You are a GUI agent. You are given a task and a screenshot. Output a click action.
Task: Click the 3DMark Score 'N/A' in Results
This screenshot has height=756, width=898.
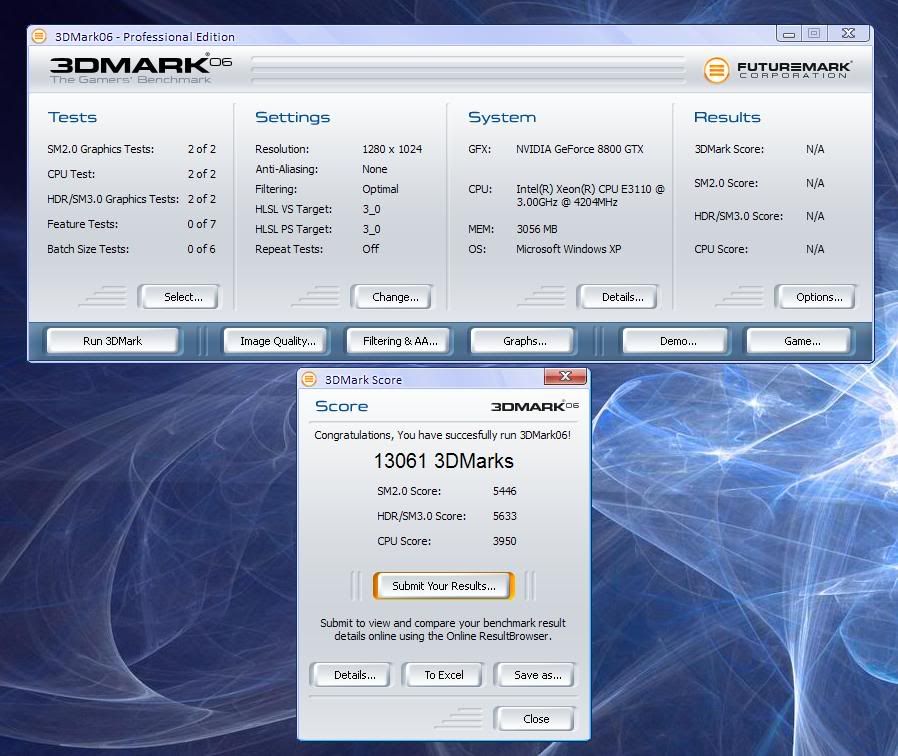click(x=815, y=149)
